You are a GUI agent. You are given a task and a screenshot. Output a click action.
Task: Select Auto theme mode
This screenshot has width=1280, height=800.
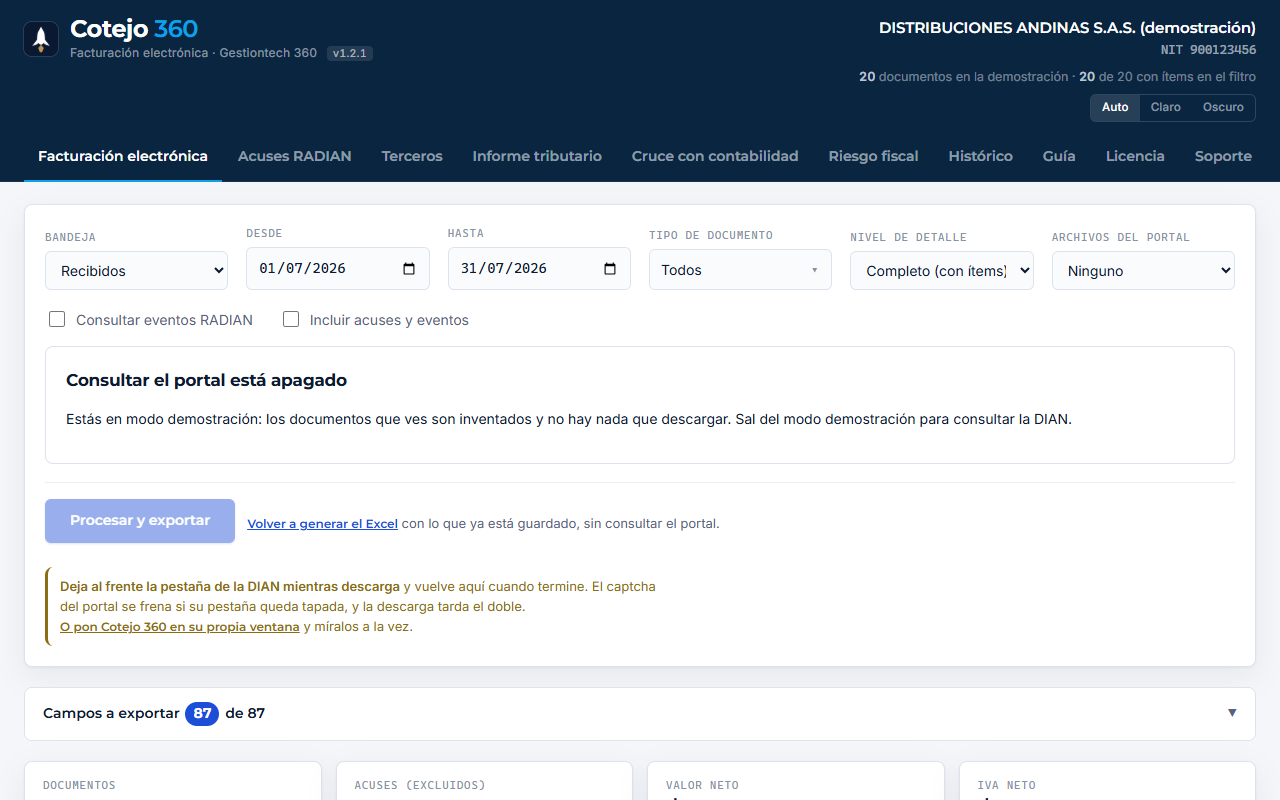pos(1115,107)
